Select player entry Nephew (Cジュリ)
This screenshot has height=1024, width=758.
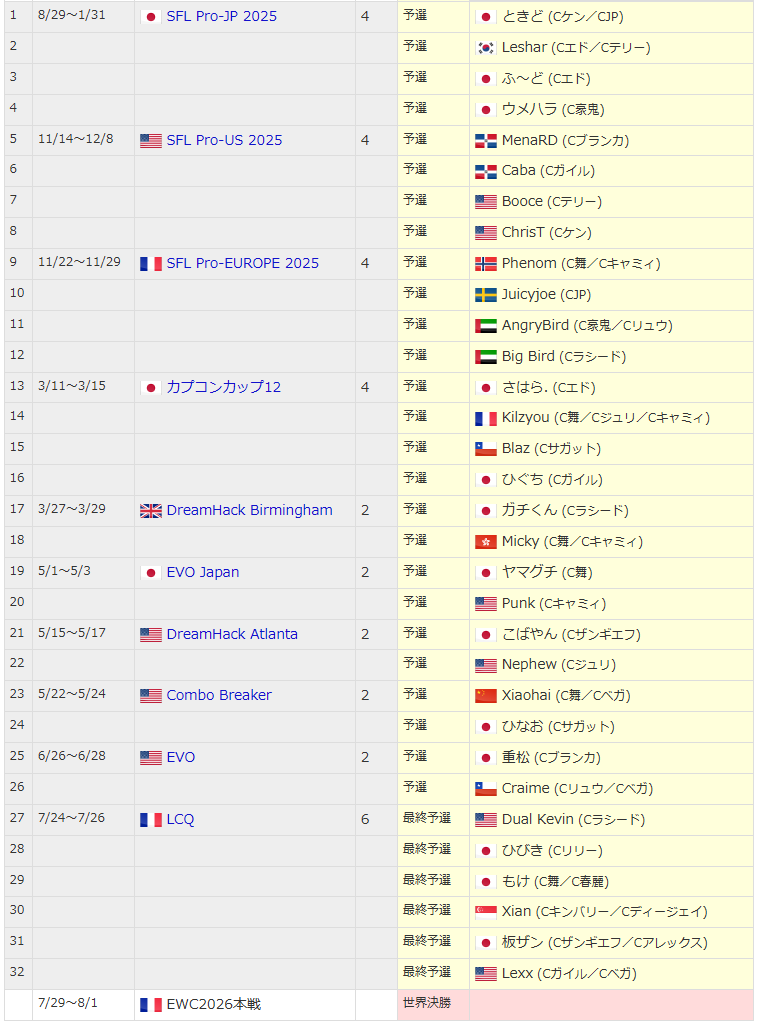[x=559, y=665]
